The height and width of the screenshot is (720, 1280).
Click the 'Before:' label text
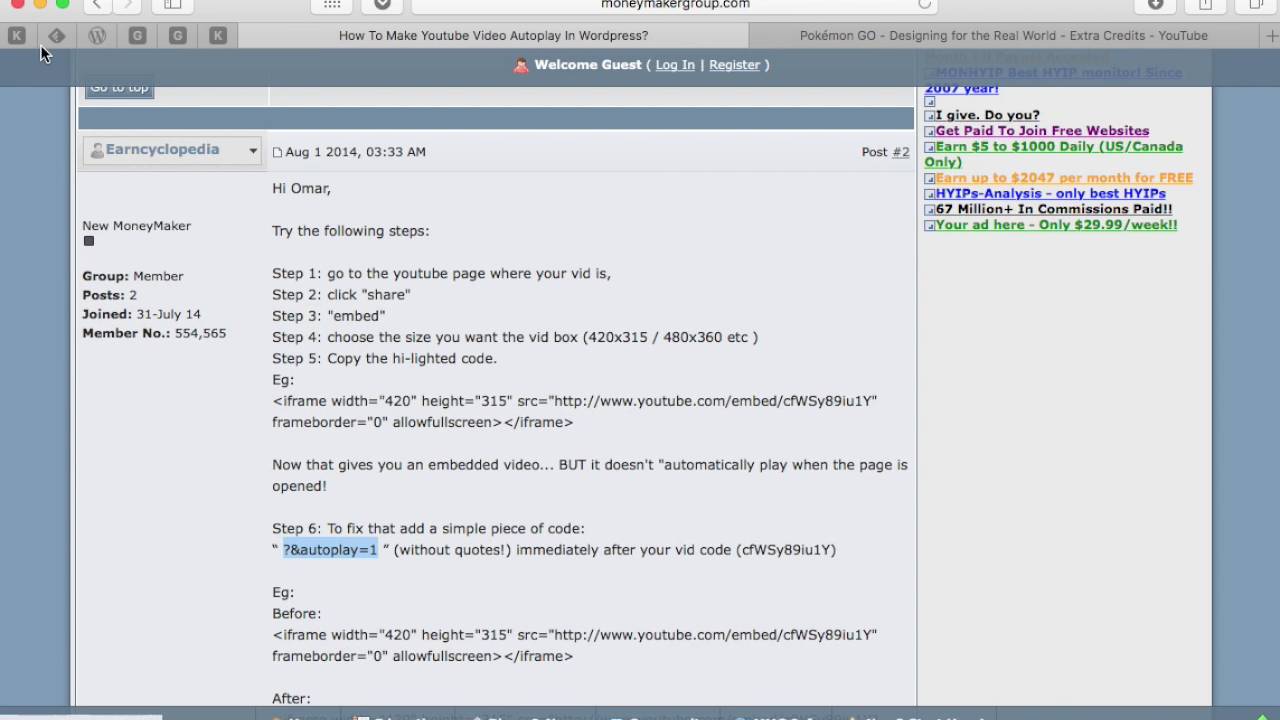(x=296, y=614)
